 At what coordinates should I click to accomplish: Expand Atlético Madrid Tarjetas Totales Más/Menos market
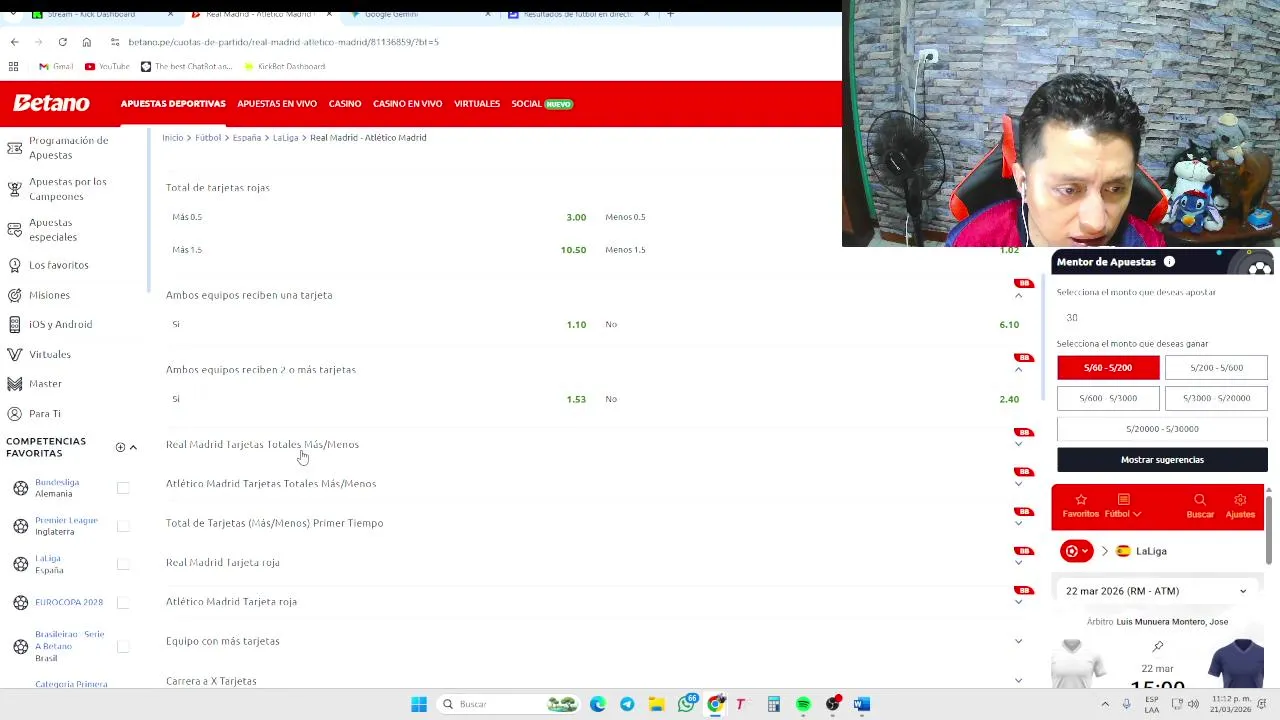1018,484
